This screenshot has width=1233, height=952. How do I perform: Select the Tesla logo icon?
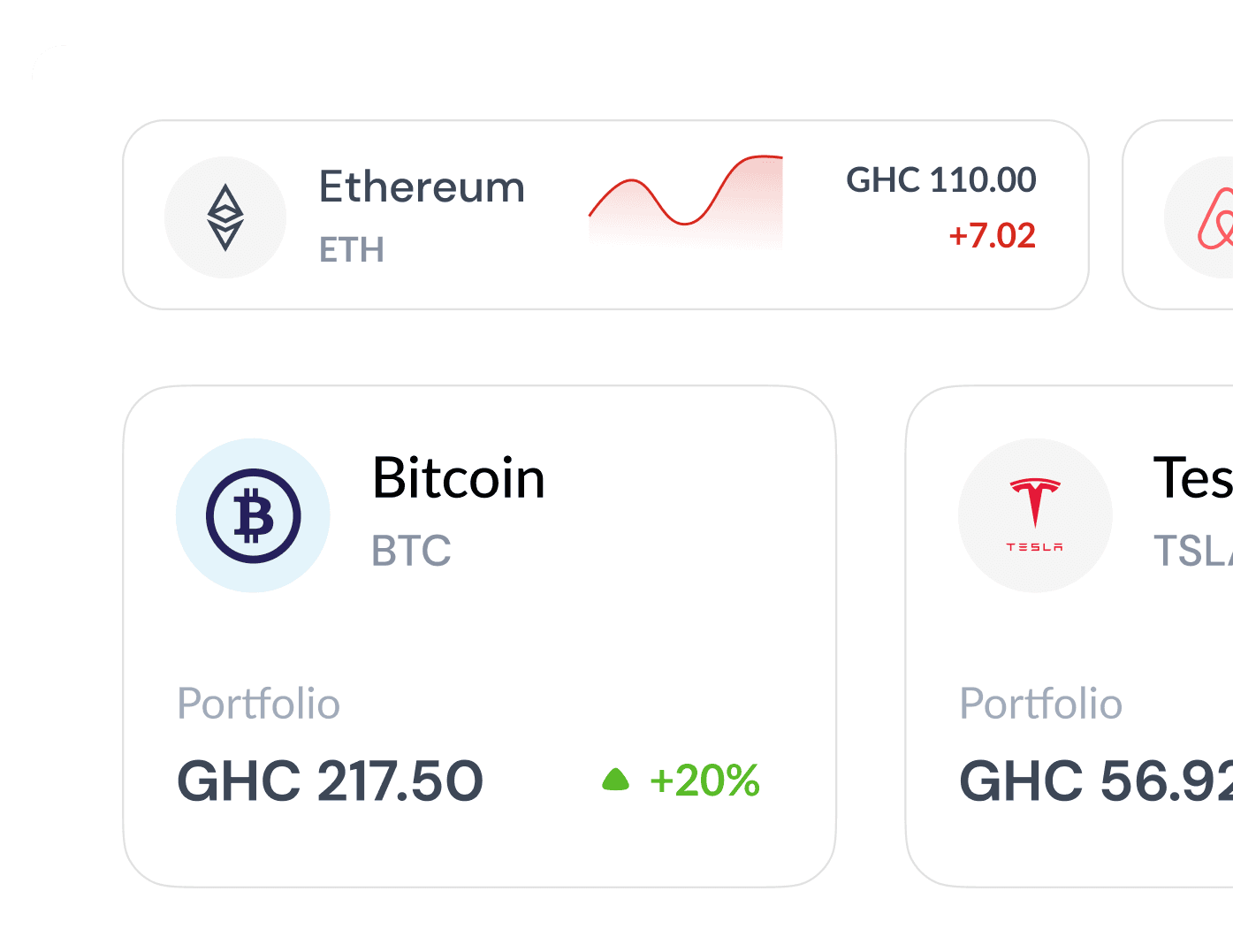(1035, 515)
